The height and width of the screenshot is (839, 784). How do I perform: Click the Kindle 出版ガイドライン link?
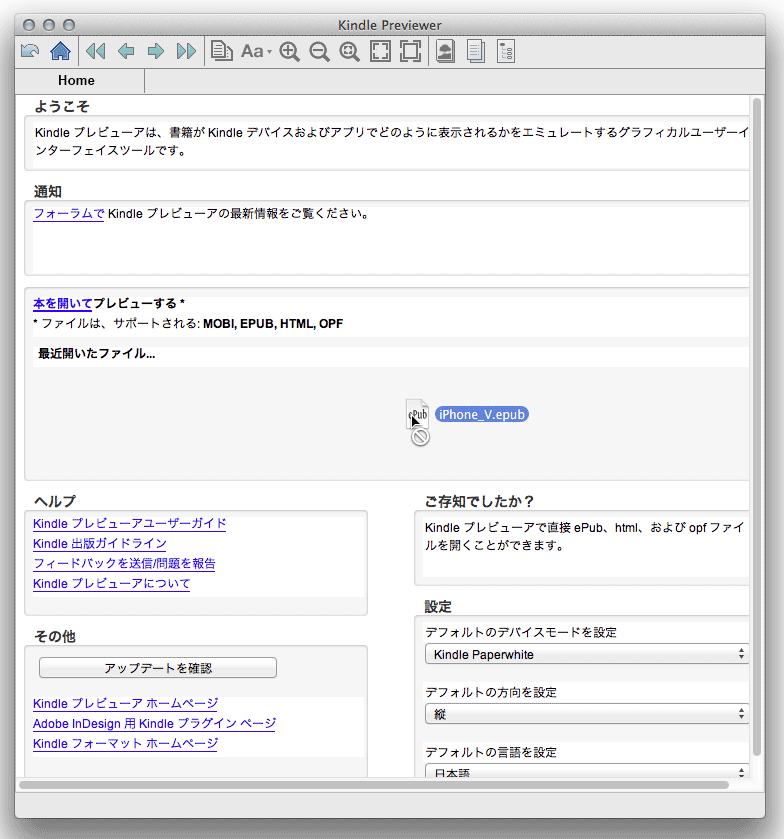pos(99,543)
